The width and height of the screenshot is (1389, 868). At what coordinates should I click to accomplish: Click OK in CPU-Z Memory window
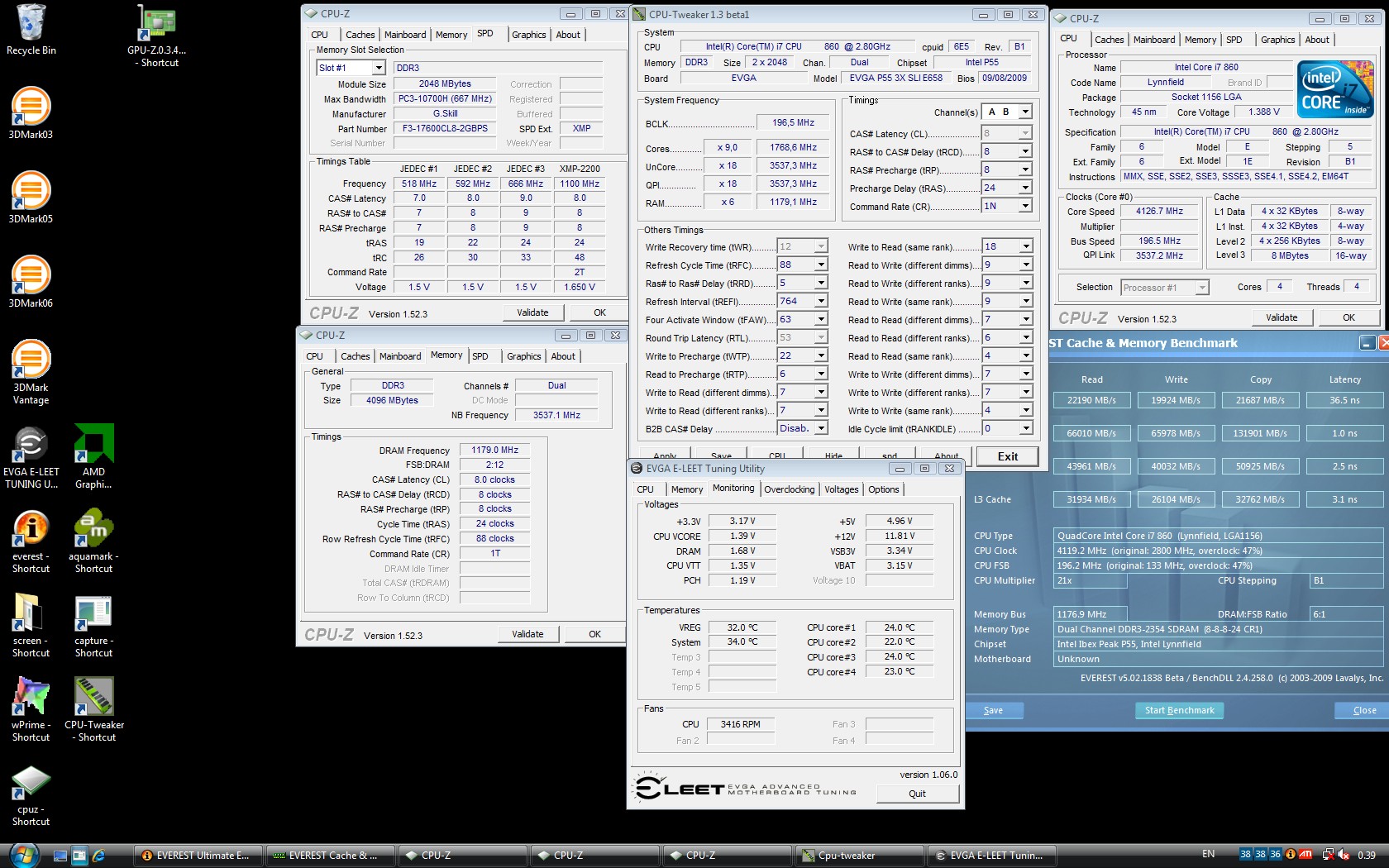point(594,634)
